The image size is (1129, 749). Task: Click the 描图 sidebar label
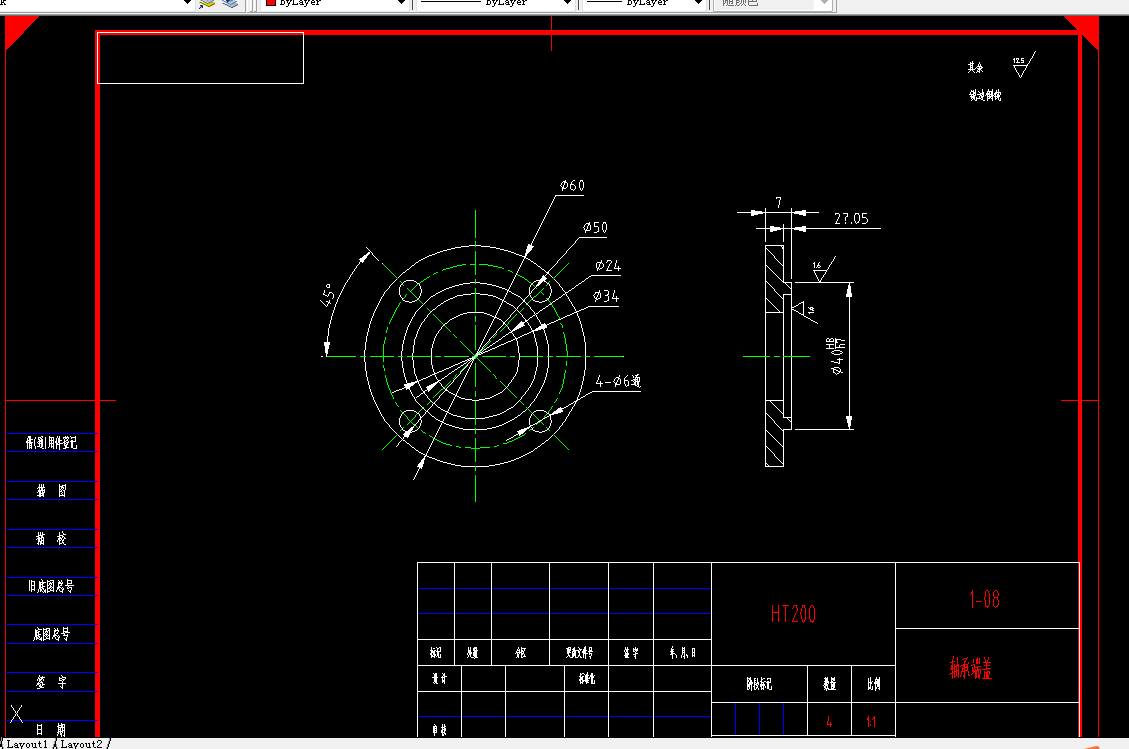click(x=51, y=490)
